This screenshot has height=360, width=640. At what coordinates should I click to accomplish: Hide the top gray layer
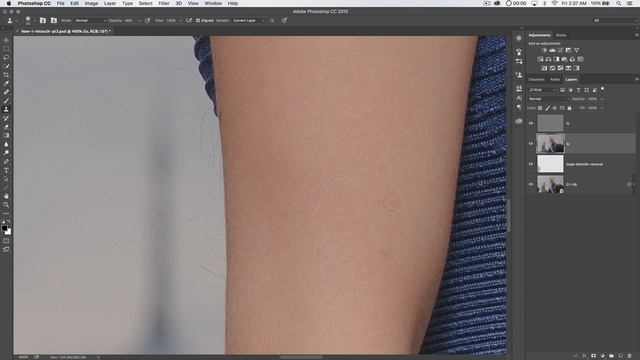click(x=531, y=123)
